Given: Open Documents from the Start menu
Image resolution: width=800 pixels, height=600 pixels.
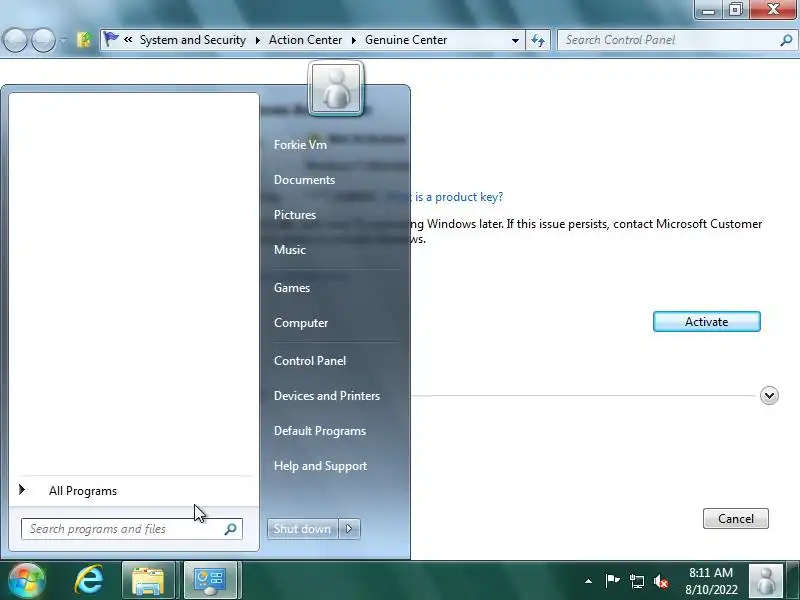Looking at the screenshot, I should [x=304, y=180].
